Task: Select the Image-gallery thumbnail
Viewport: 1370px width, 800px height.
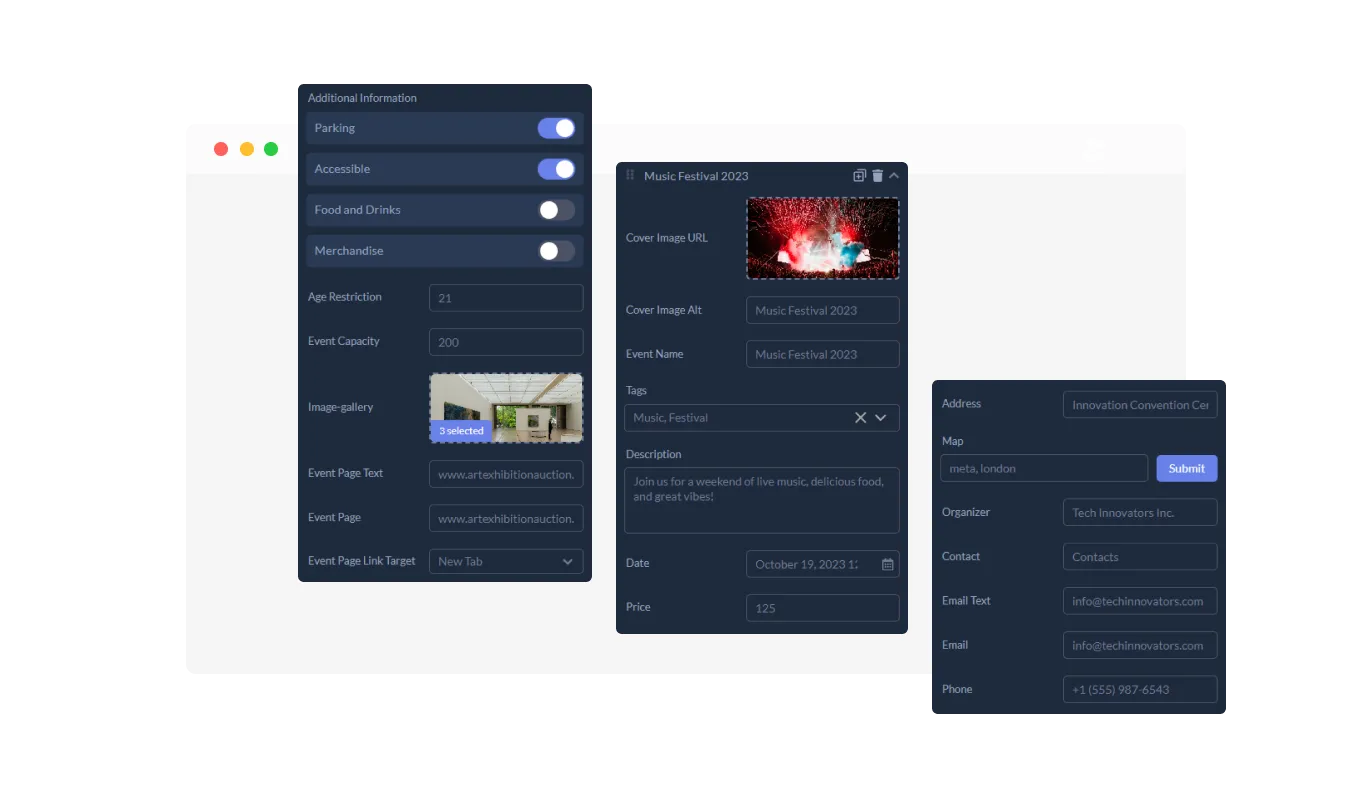Action: coord(506,408)
